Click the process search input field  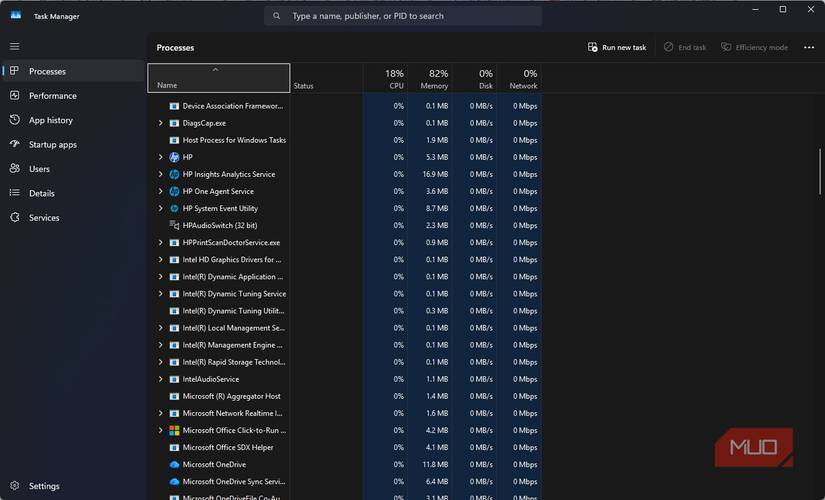403,16
